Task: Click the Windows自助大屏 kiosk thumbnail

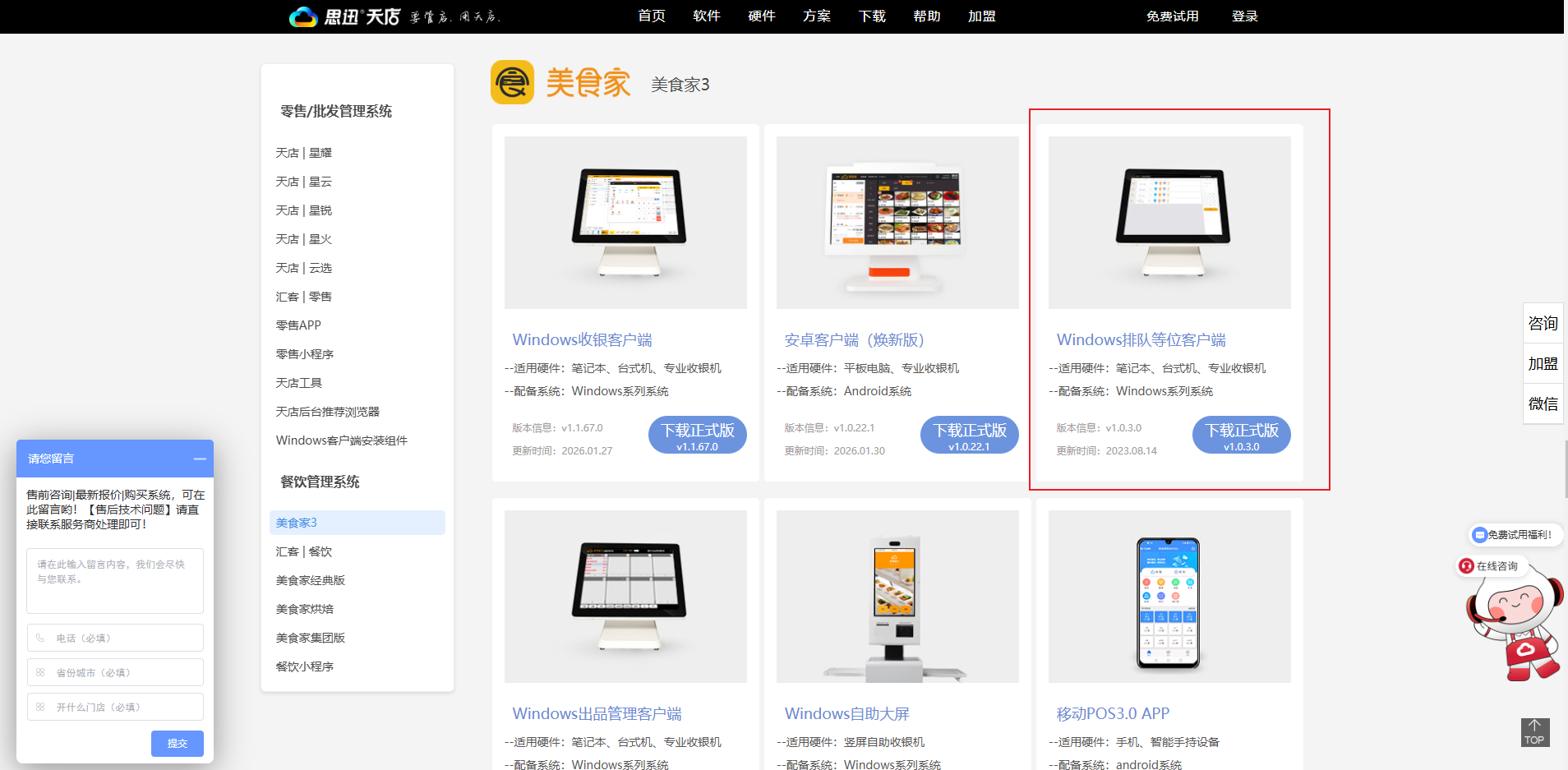Action: click(x=897, y=597)
